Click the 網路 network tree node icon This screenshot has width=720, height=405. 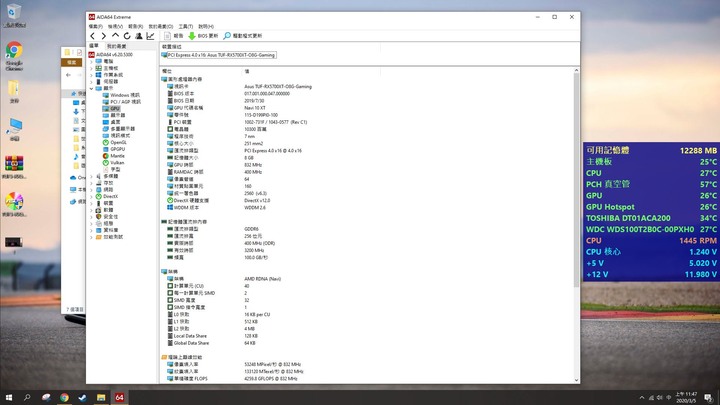(98, 190)
